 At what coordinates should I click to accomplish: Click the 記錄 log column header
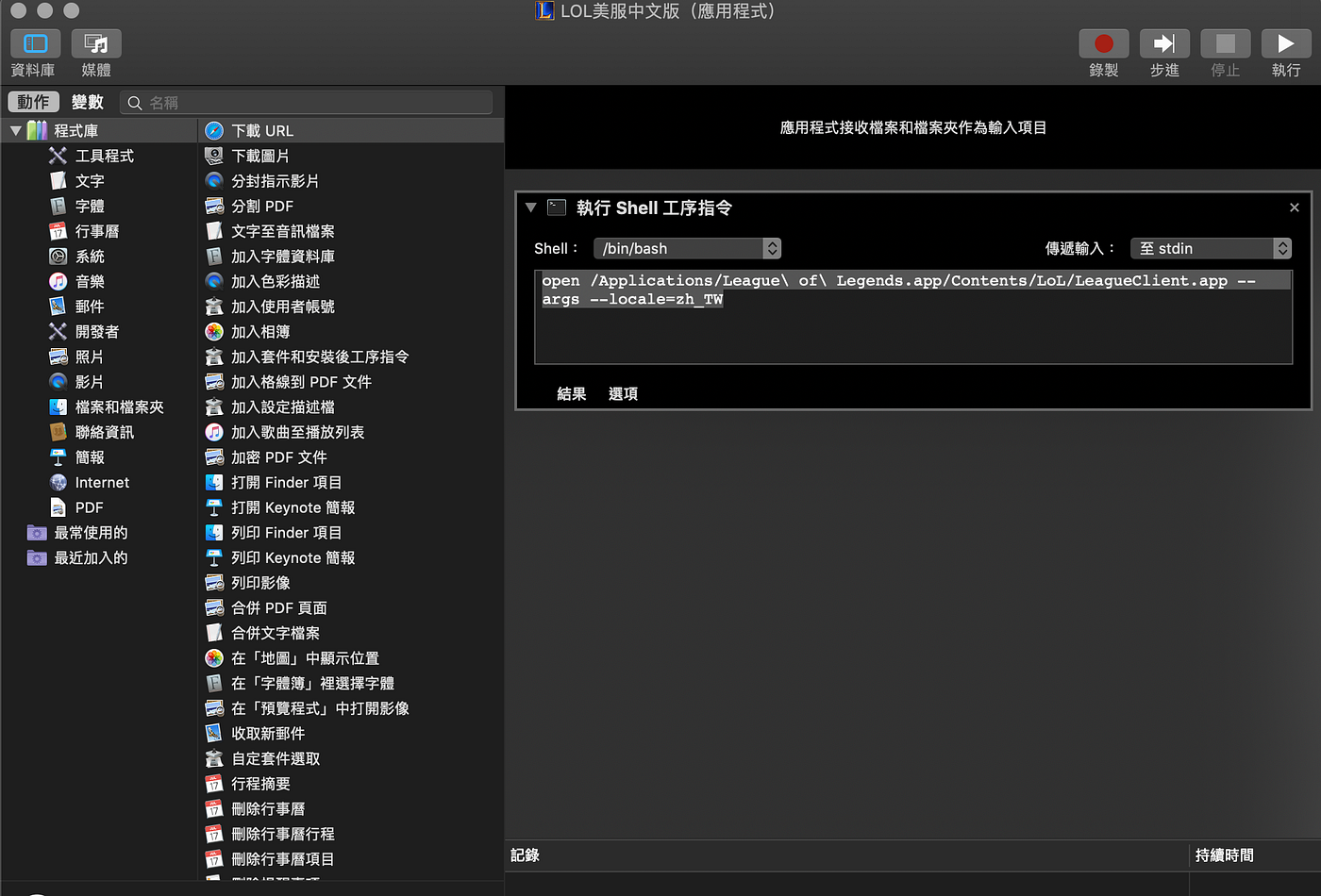[x=526, y=855]
